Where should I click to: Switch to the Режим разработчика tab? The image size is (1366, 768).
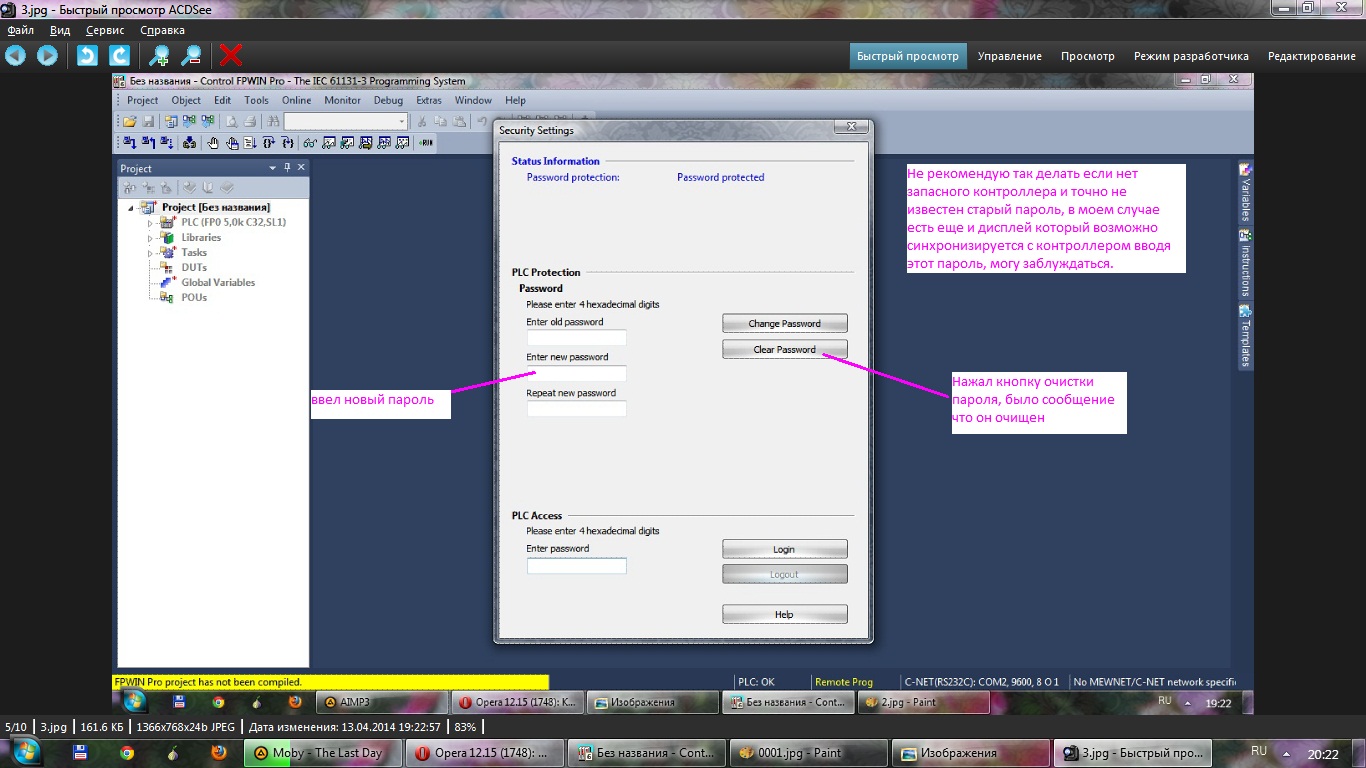[x=1191, y=56]
